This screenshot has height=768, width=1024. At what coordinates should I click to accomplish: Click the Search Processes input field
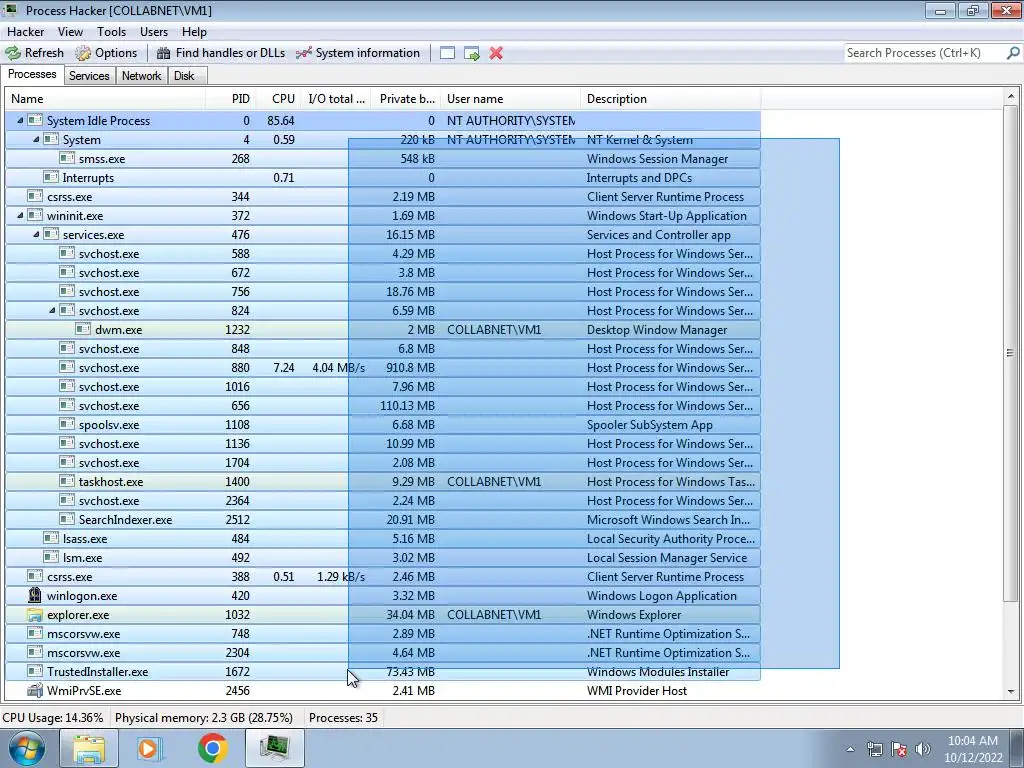925,53
